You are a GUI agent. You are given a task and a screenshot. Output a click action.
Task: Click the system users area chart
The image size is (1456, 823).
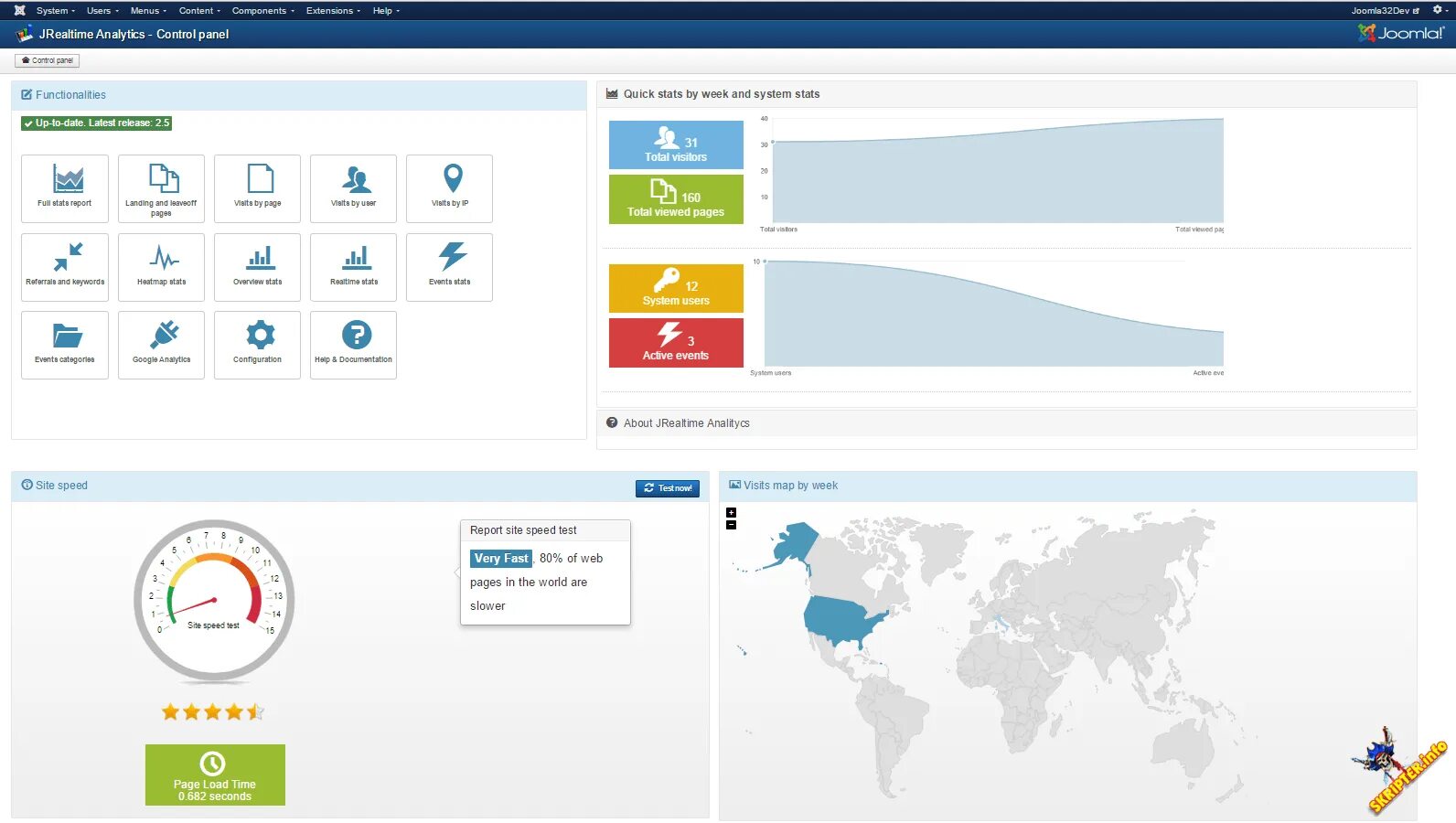click(x=993, y=314)
